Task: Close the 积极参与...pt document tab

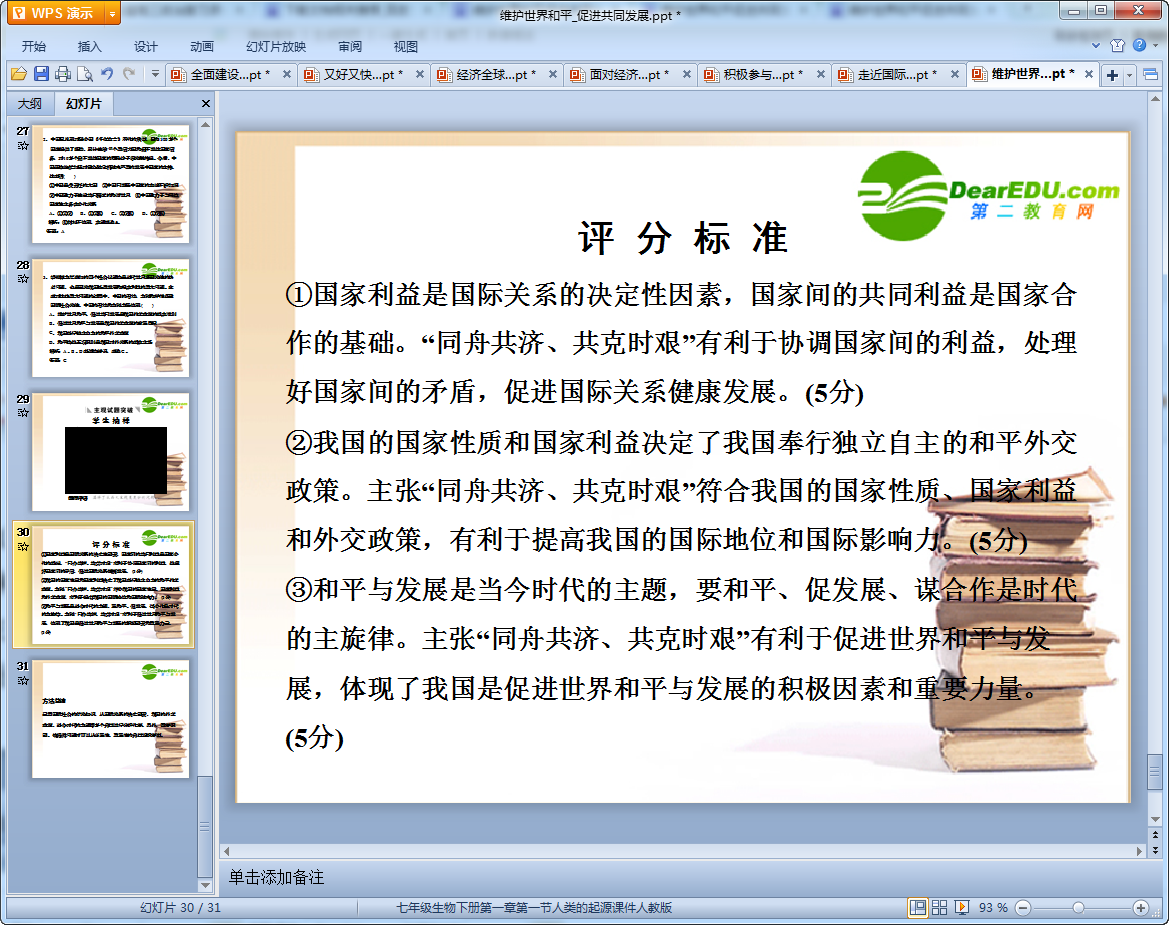Action: [x=820, y=75]
